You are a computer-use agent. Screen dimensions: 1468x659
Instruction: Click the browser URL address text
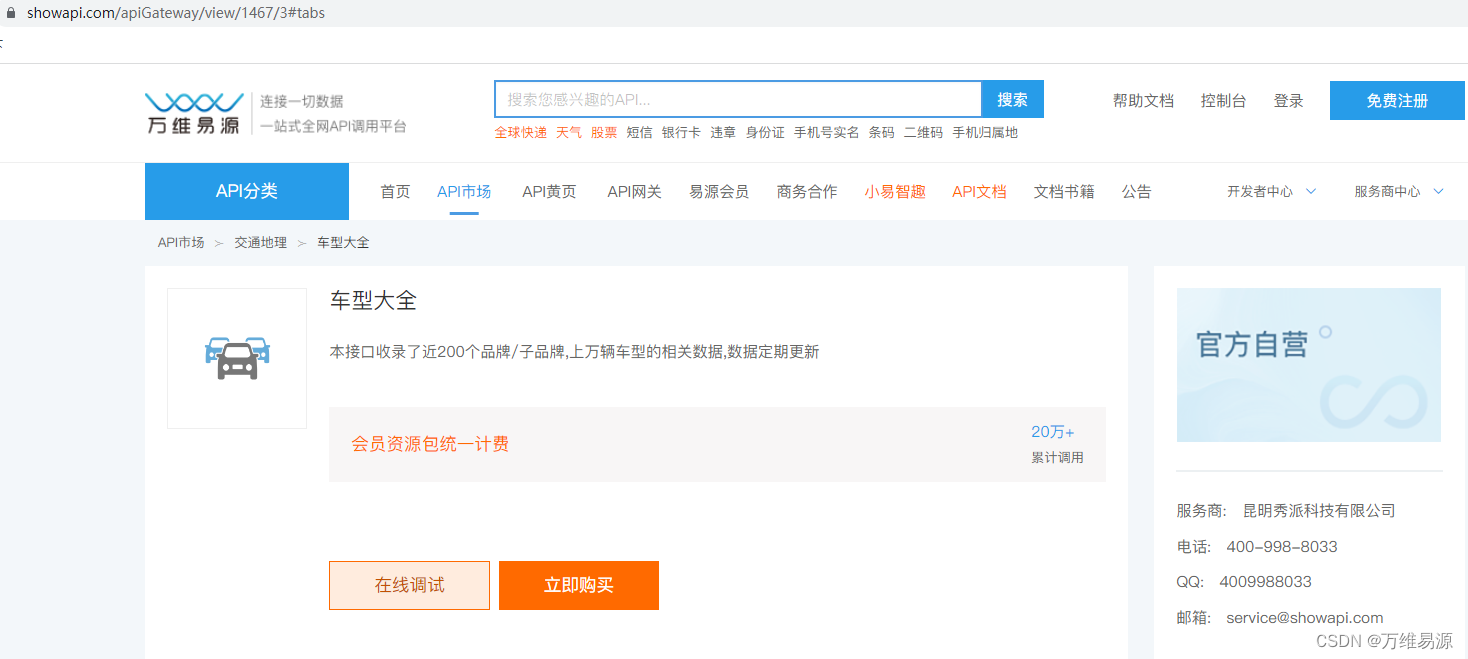point(175,13)
